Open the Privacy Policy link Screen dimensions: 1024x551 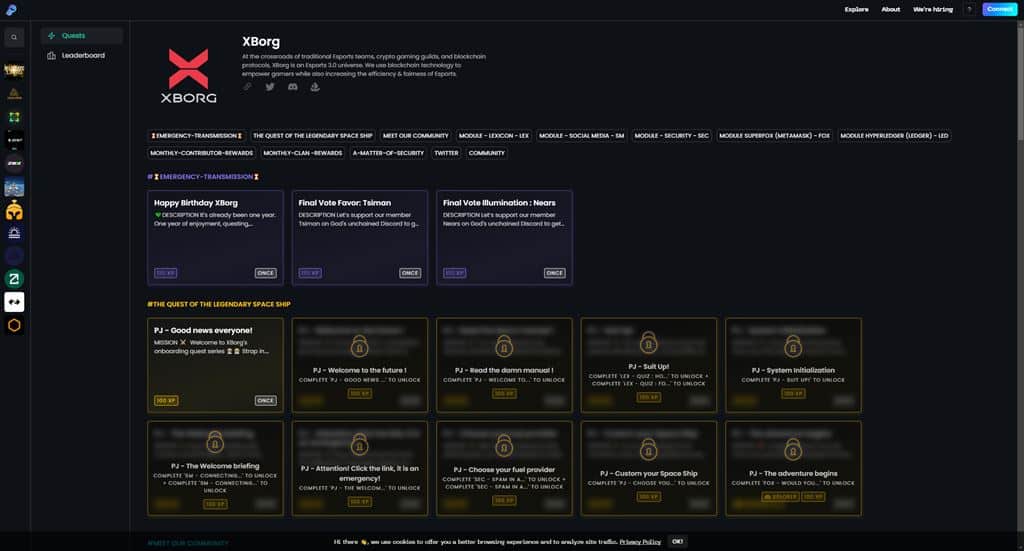point(640,542)
